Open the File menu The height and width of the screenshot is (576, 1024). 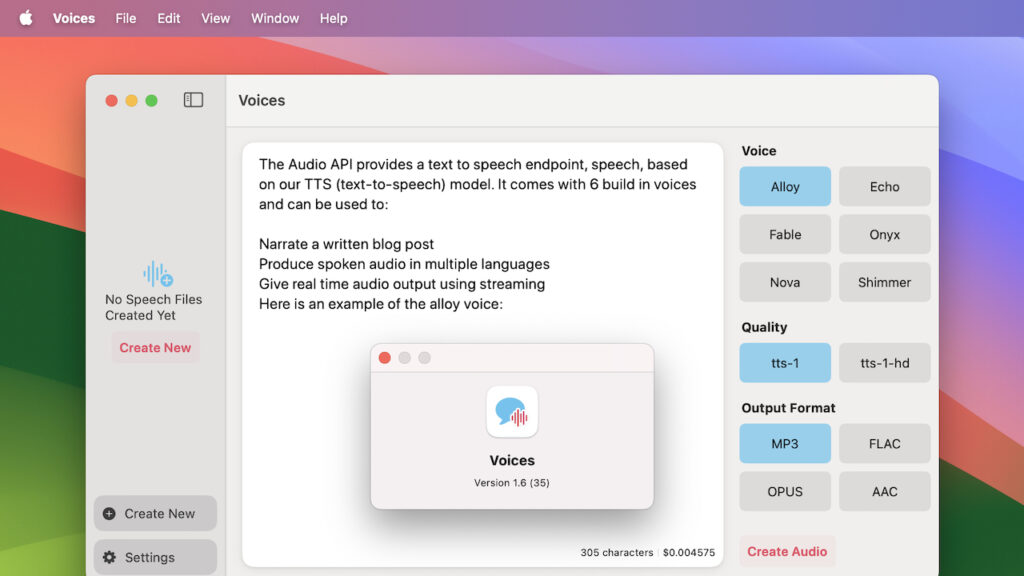coord(125,17)
